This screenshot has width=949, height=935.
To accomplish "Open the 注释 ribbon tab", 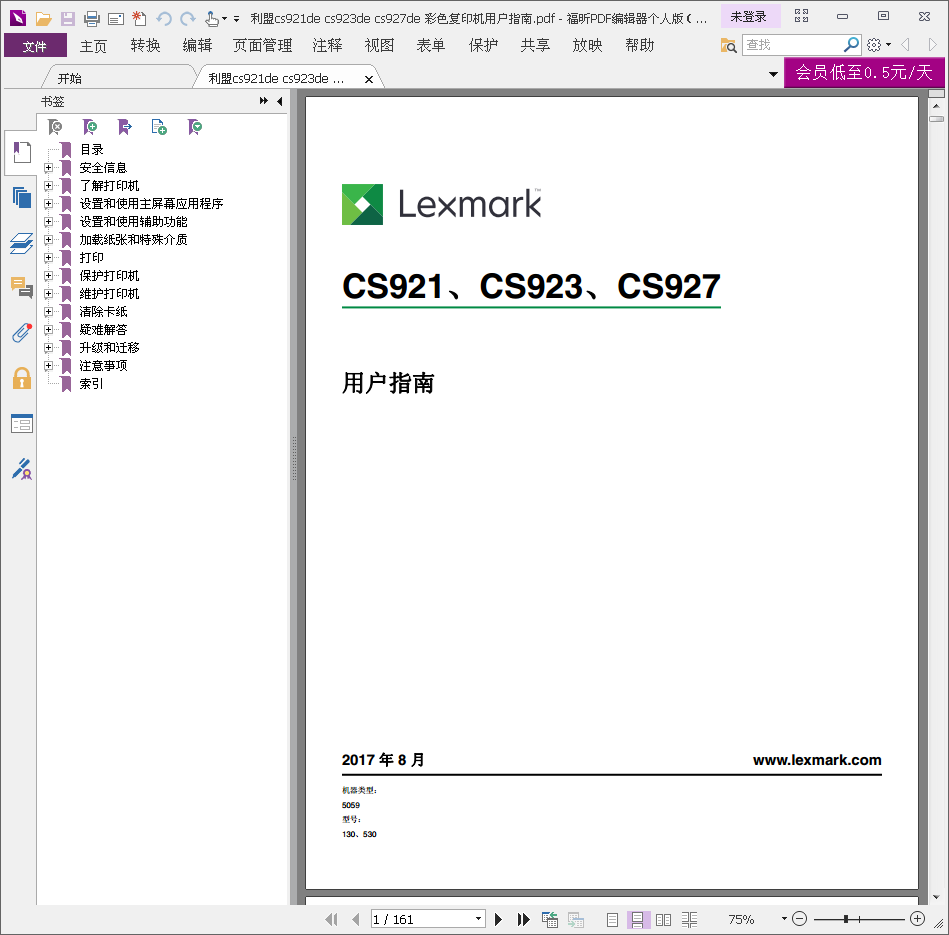I will click(327, 45).
